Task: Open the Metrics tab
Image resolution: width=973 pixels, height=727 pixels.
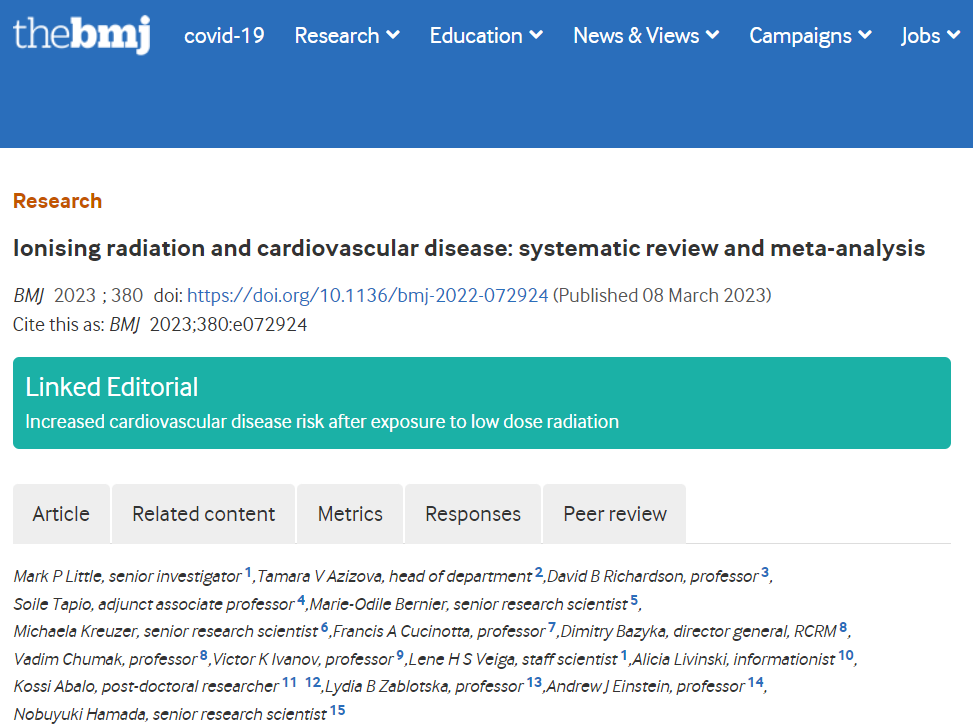Action: [x=350, y=514]
